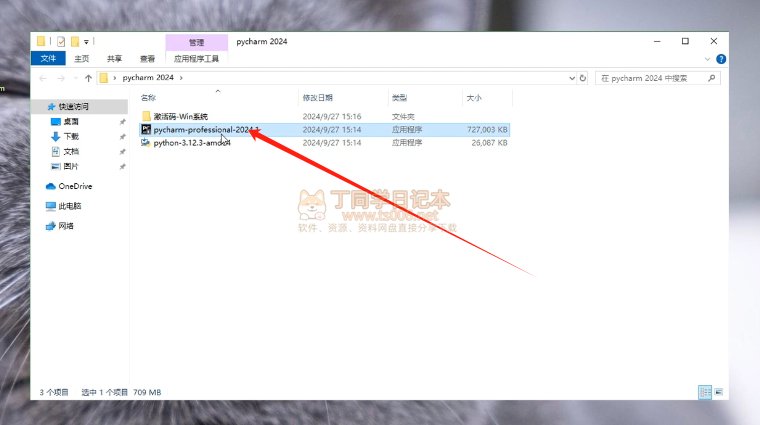
Task: Open 网络 in the navigation pane
Action: click(x=66, y=226)
